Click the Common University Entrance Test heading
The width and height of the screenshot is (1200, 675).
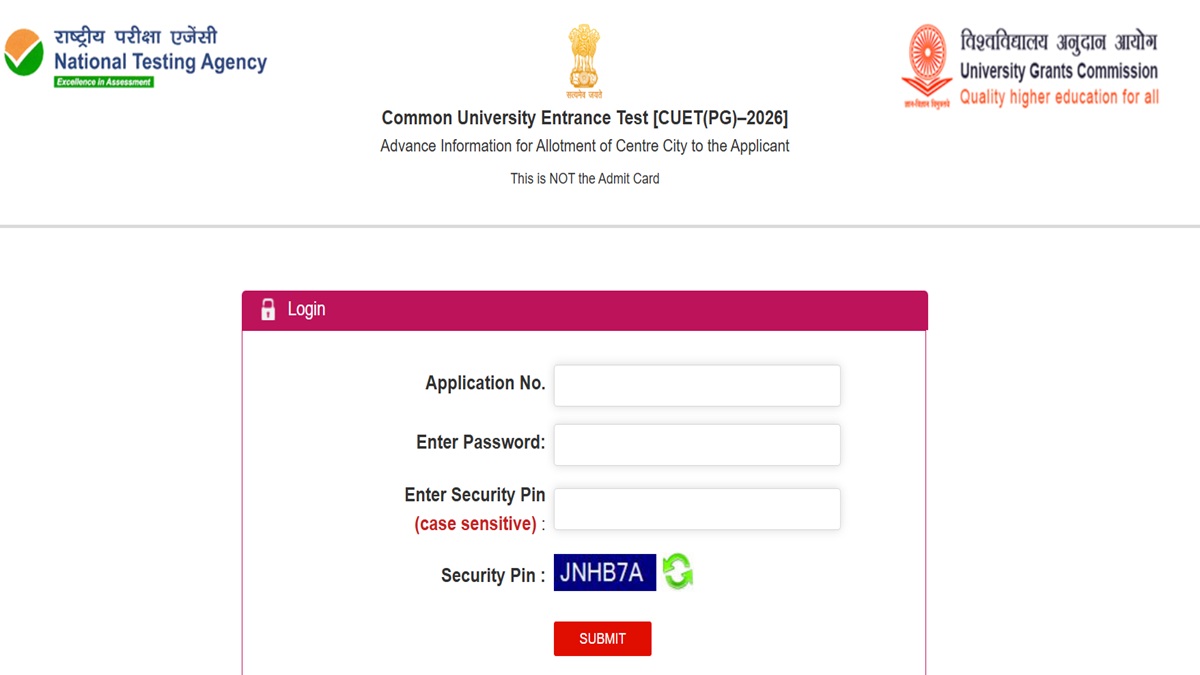click(x=585, y=118)
